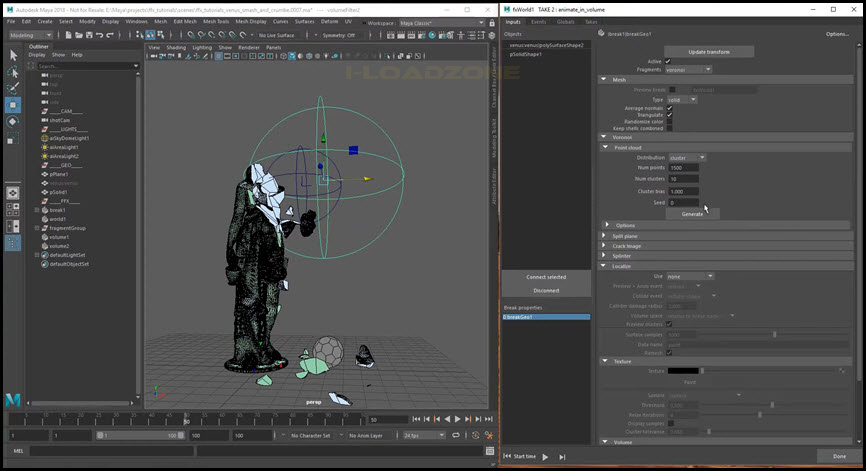Click the Disconnect button
Screen dimensions: 866x471
click(x=546, y=290)
